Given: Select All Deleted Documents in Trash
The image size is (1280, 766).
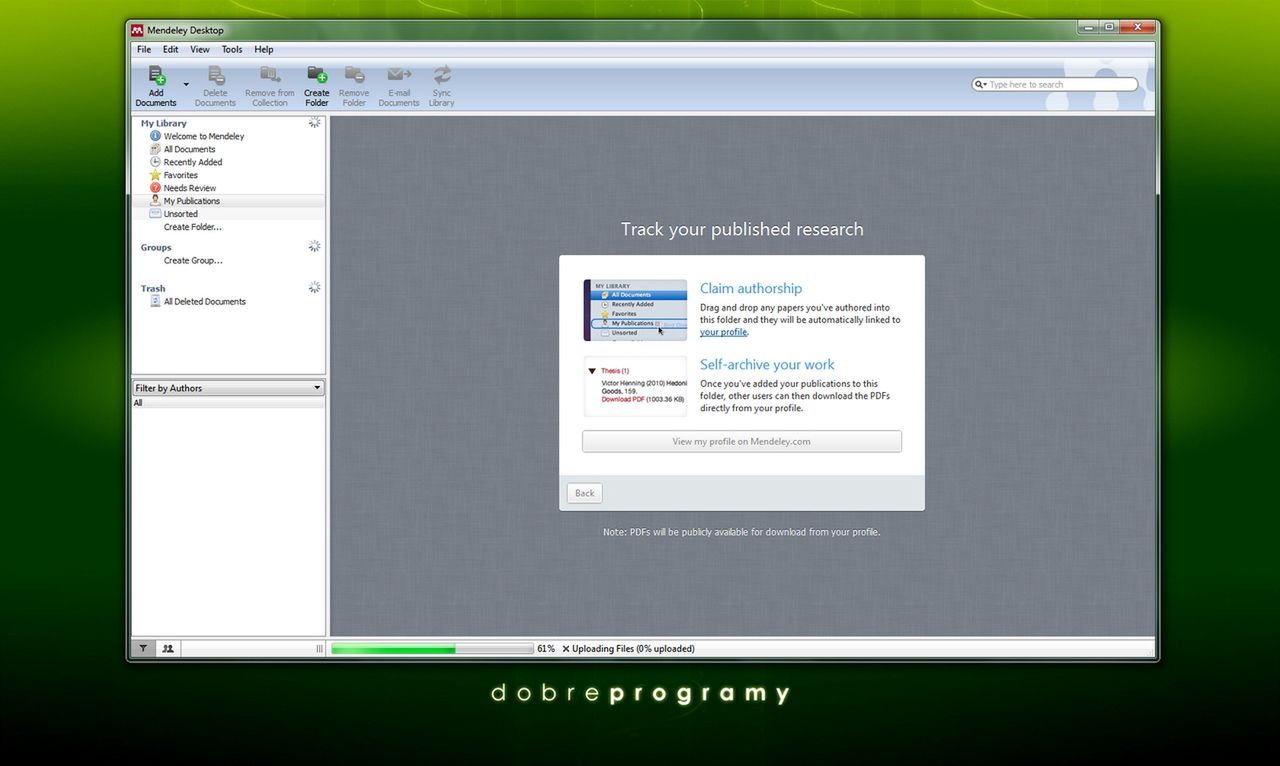Looking at the screenshot, I should (205, 301).
